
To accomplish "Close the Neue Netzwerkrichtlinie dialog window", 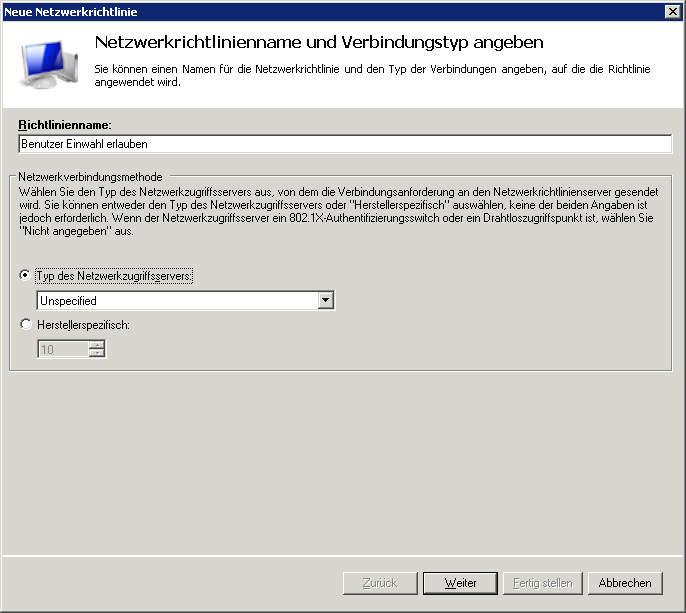I will pyautogui.click(x=673, y=11).
